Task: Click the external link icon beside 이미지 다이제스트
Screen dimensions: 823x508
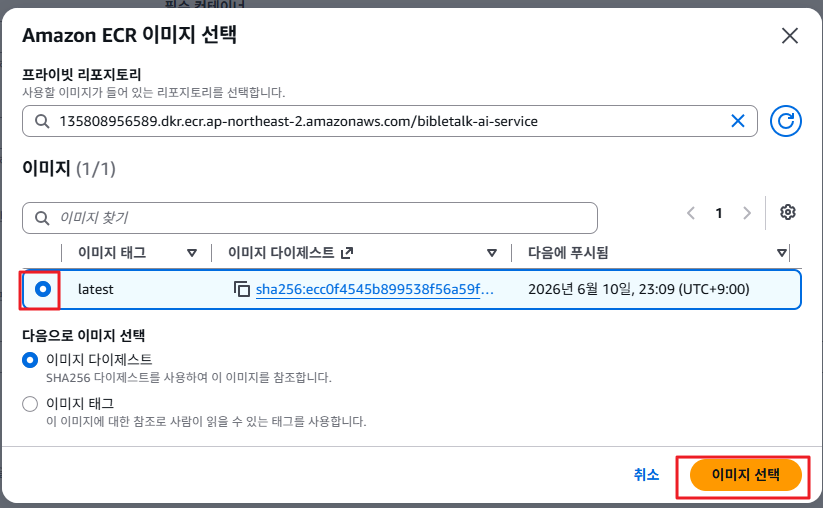Action: tap(347, 253)
